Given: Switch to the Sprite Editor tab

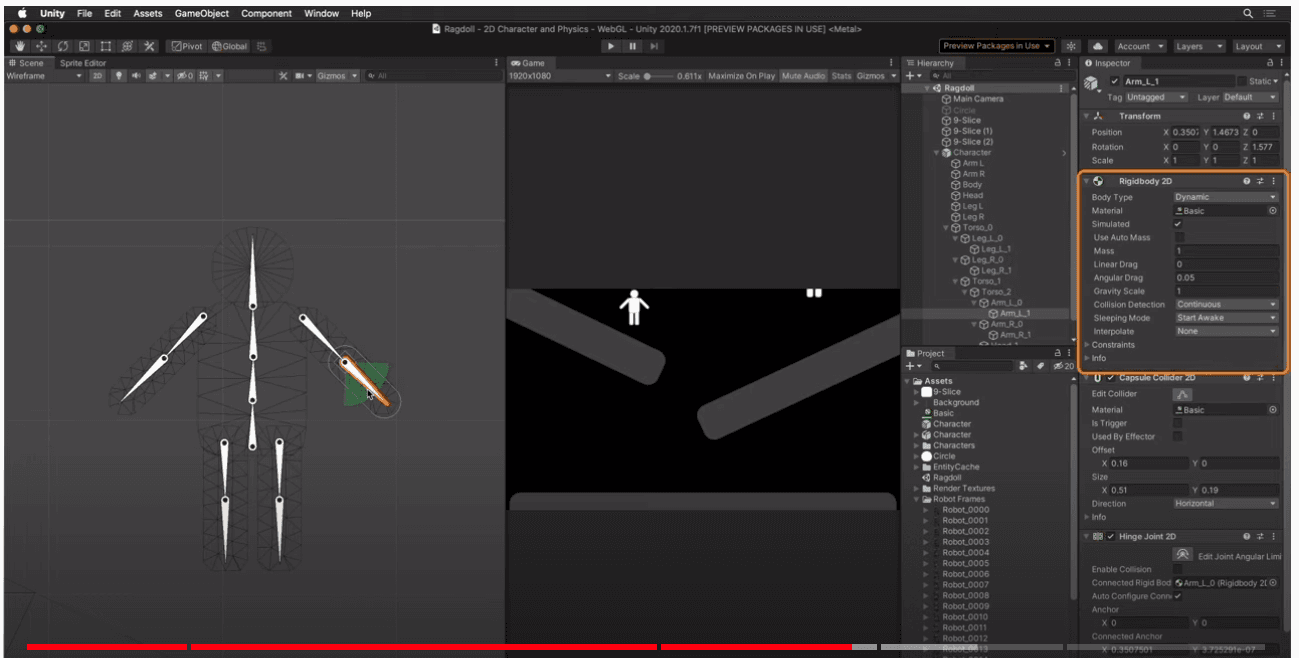Looking at the screenshot, I should coord(83,63).
